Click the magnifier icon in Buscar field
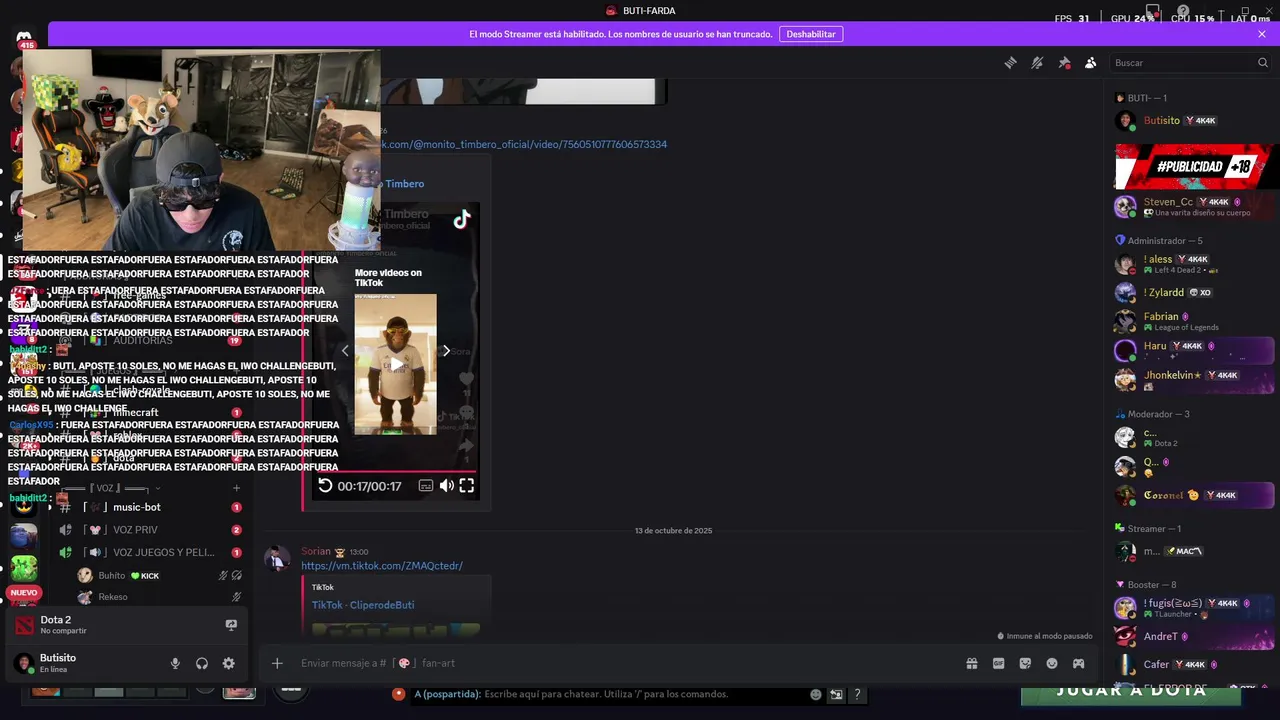 pos(1262,63)
